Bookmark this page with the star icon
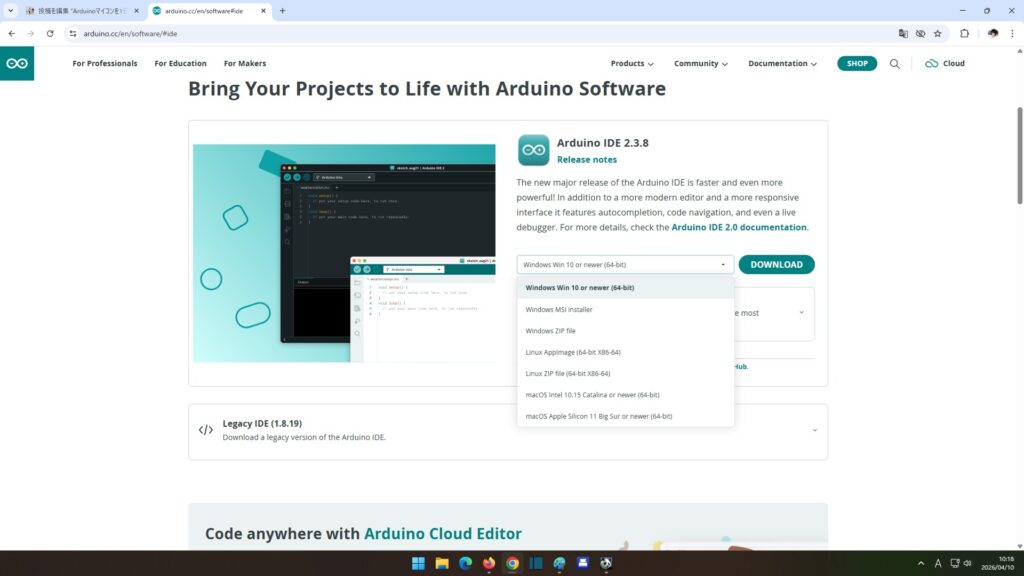Image resolution: width=1024 pixels, height=576 pixels. (x=937, y=33)
